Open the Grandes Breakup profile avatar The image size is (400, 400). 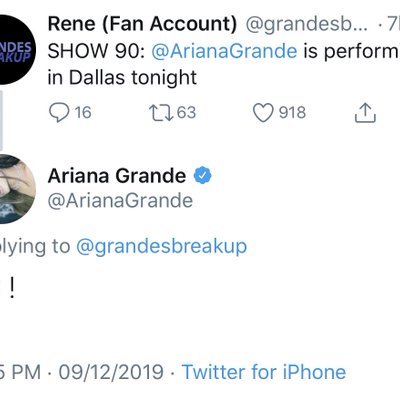tap(13, 49)
